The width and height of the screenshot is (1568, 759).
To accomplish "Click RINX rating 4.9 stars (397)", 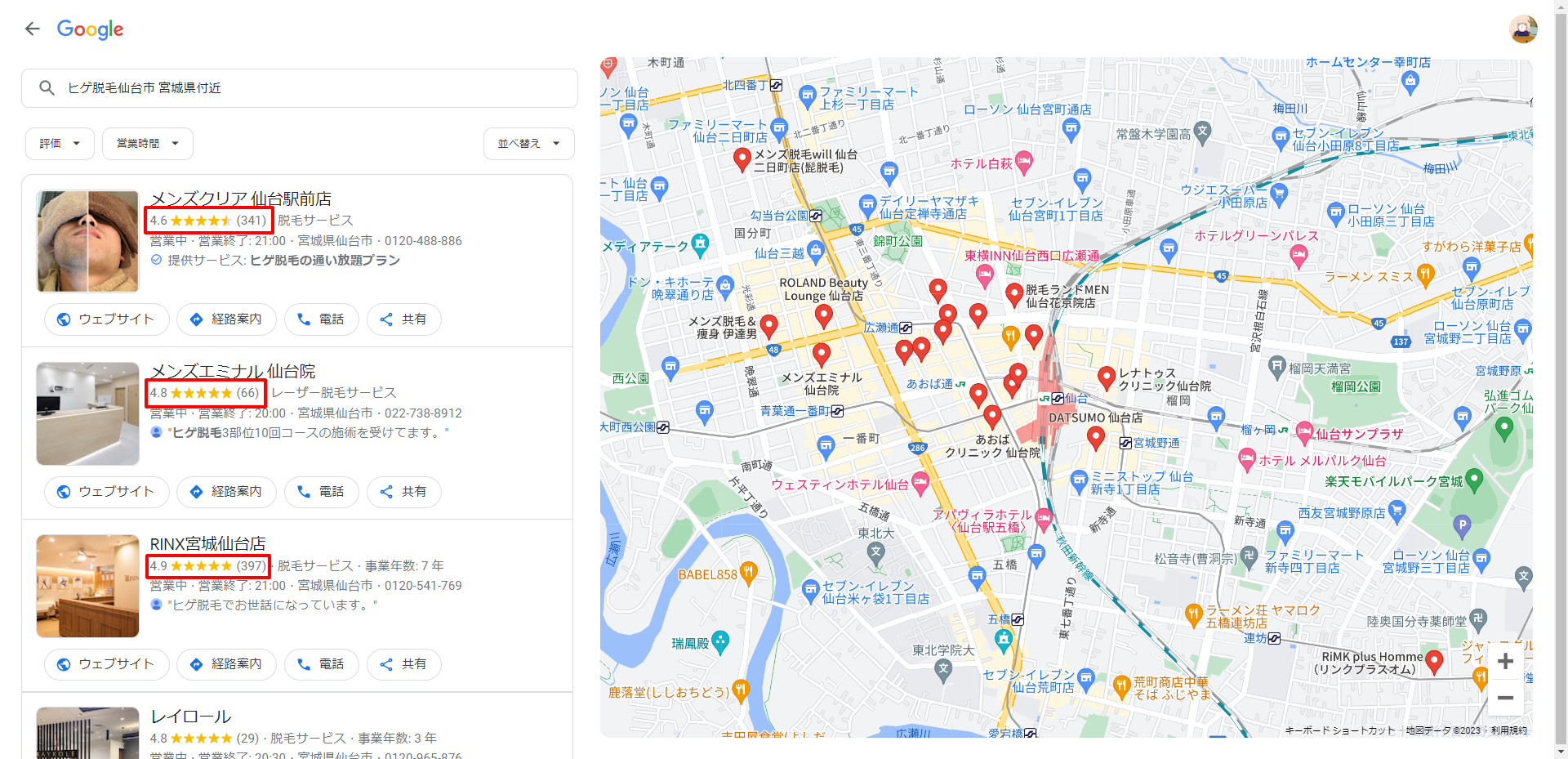I will point(208,565).
